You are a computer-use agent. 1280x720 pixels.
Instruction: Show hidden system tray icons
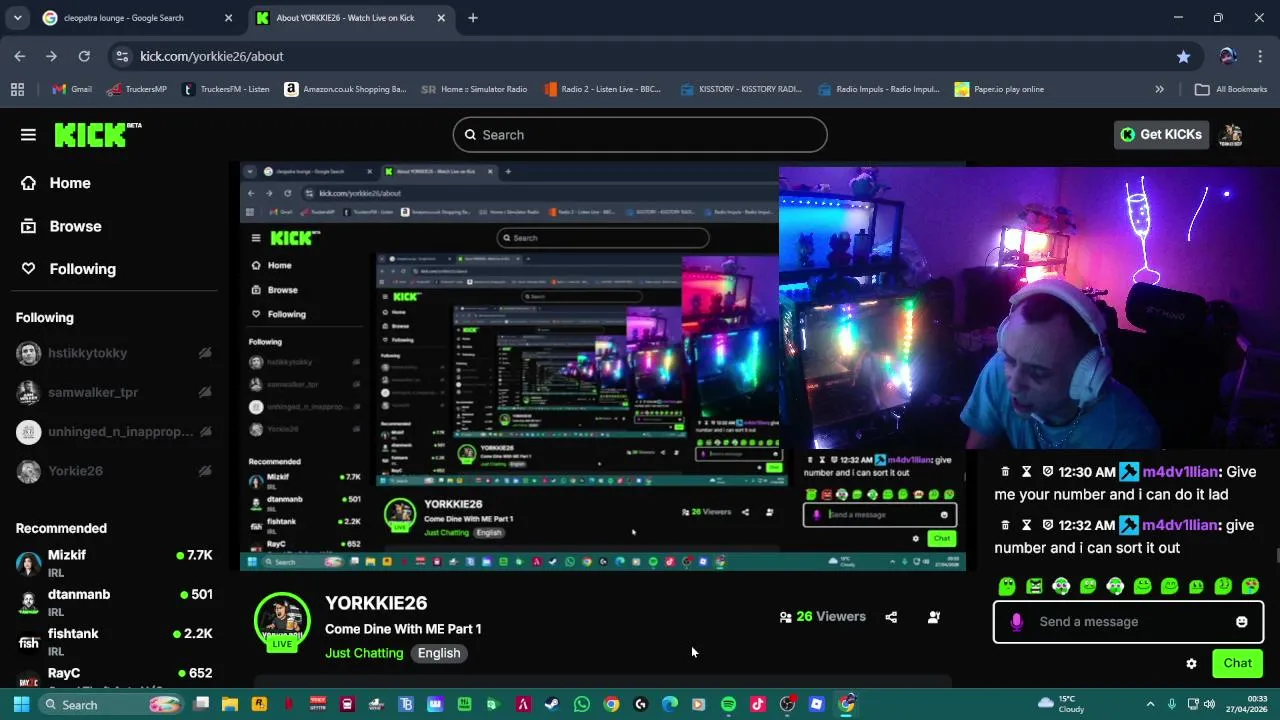click(x=1150, y=704)
